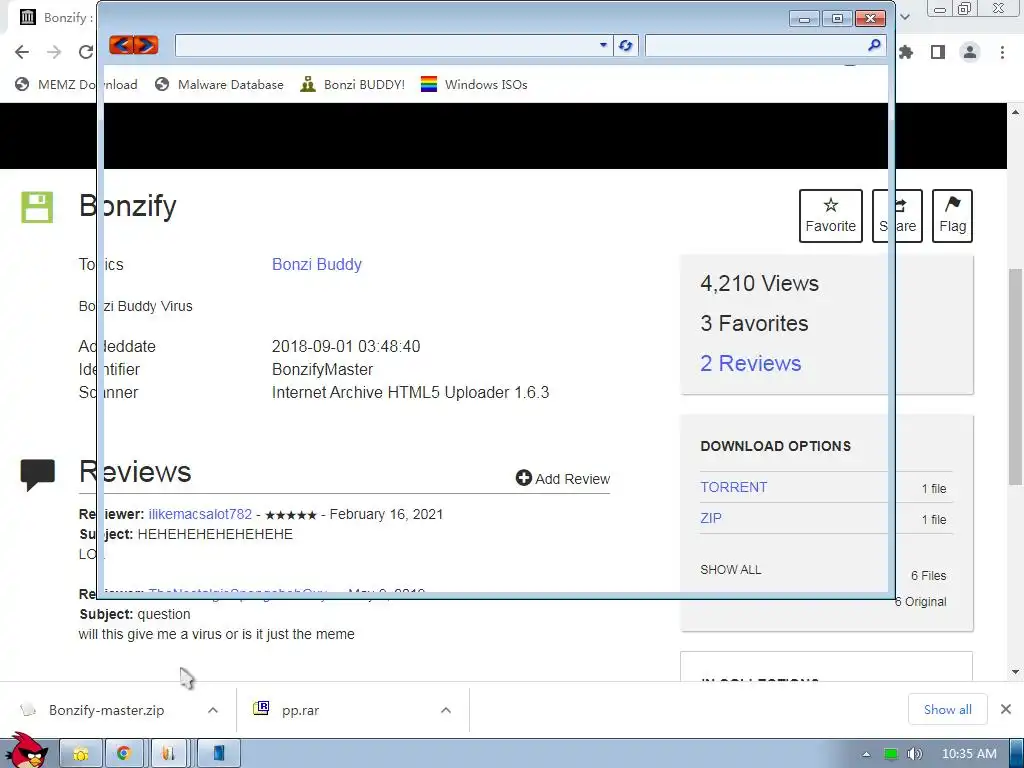Open Chrome extensions puzzle icon

[906, 52]
